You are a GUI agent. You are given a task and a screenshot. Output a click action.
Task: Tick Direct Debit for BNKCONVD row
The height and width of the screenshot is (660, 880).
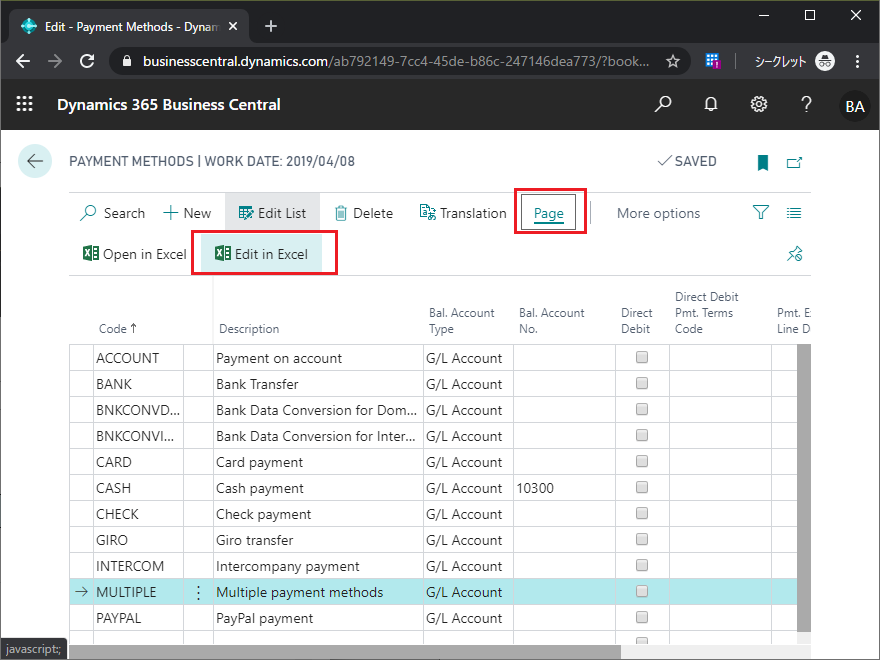point(642,409)
